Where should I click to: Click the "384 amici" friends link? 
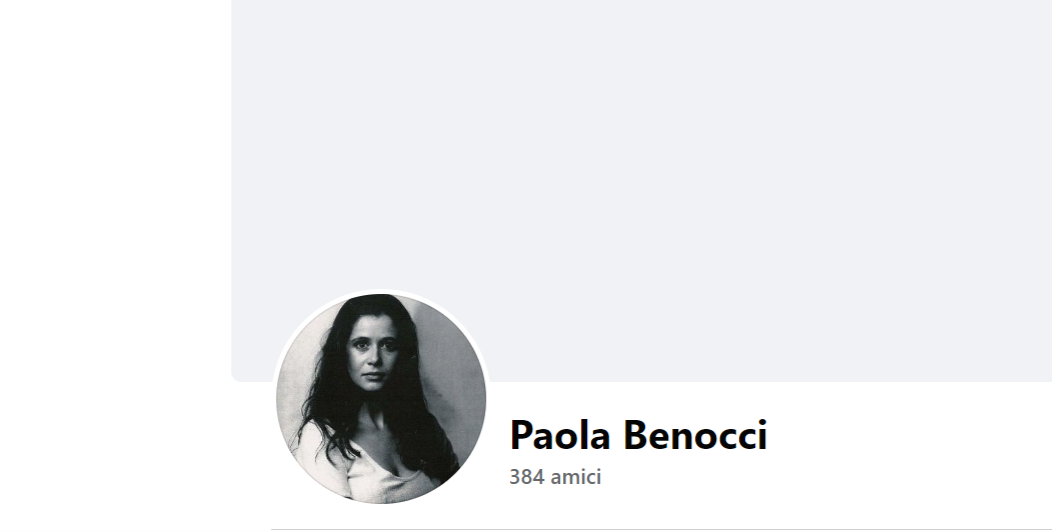point(555,477)
